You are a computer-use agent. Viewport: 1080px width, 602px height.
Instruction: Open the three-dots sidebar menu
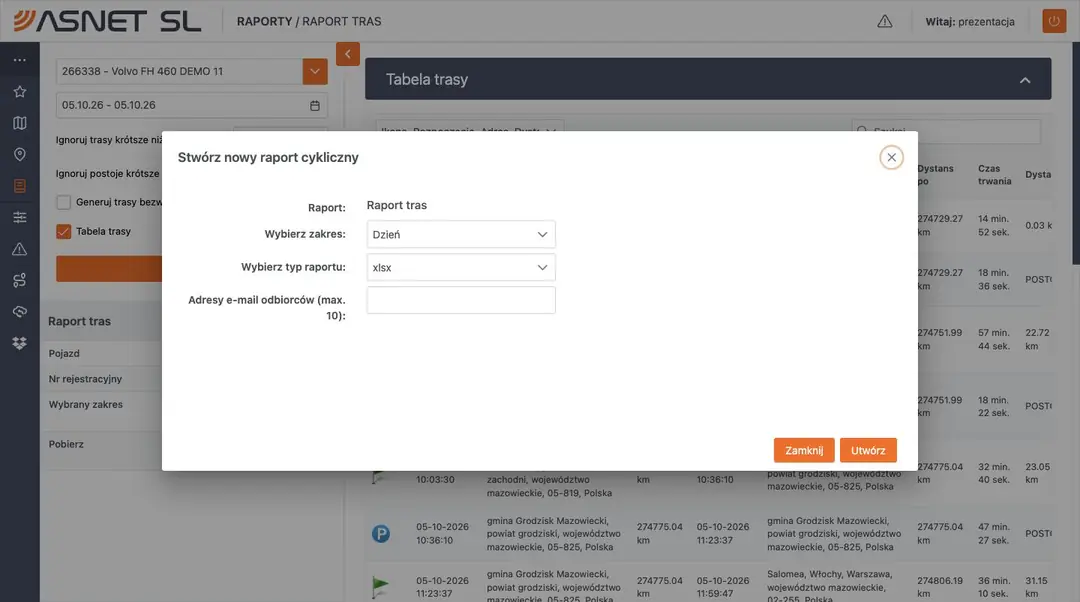20,60
